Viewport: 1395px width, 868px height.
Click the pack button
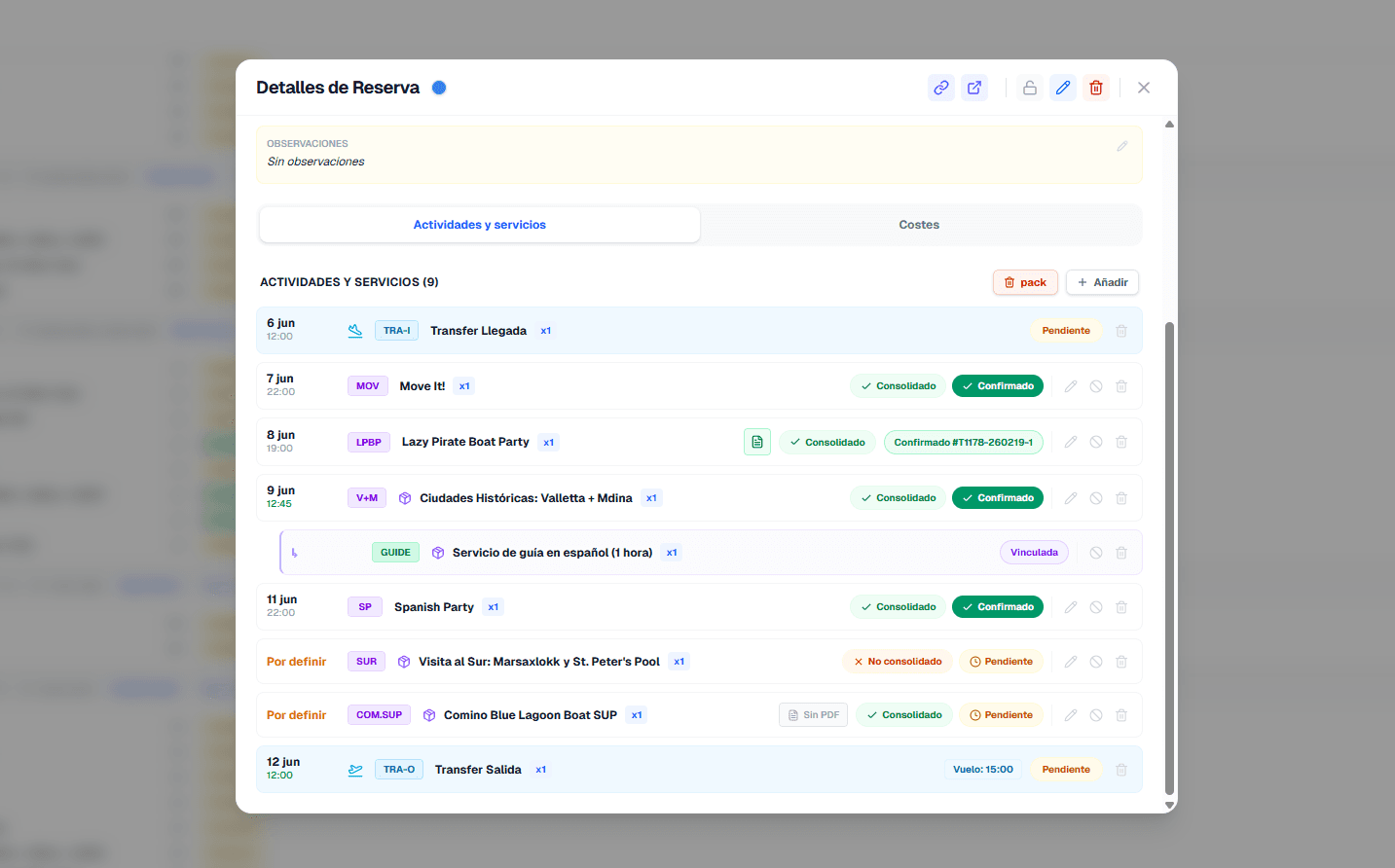tap(1024, 282)
